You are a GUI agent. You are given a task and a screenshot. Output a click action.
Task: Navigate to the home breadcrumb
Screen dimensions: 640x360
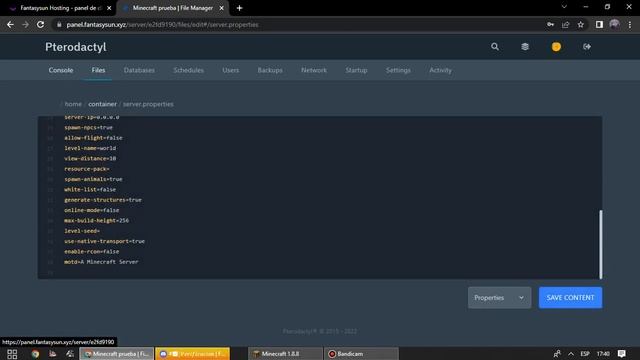pos(73,104)
